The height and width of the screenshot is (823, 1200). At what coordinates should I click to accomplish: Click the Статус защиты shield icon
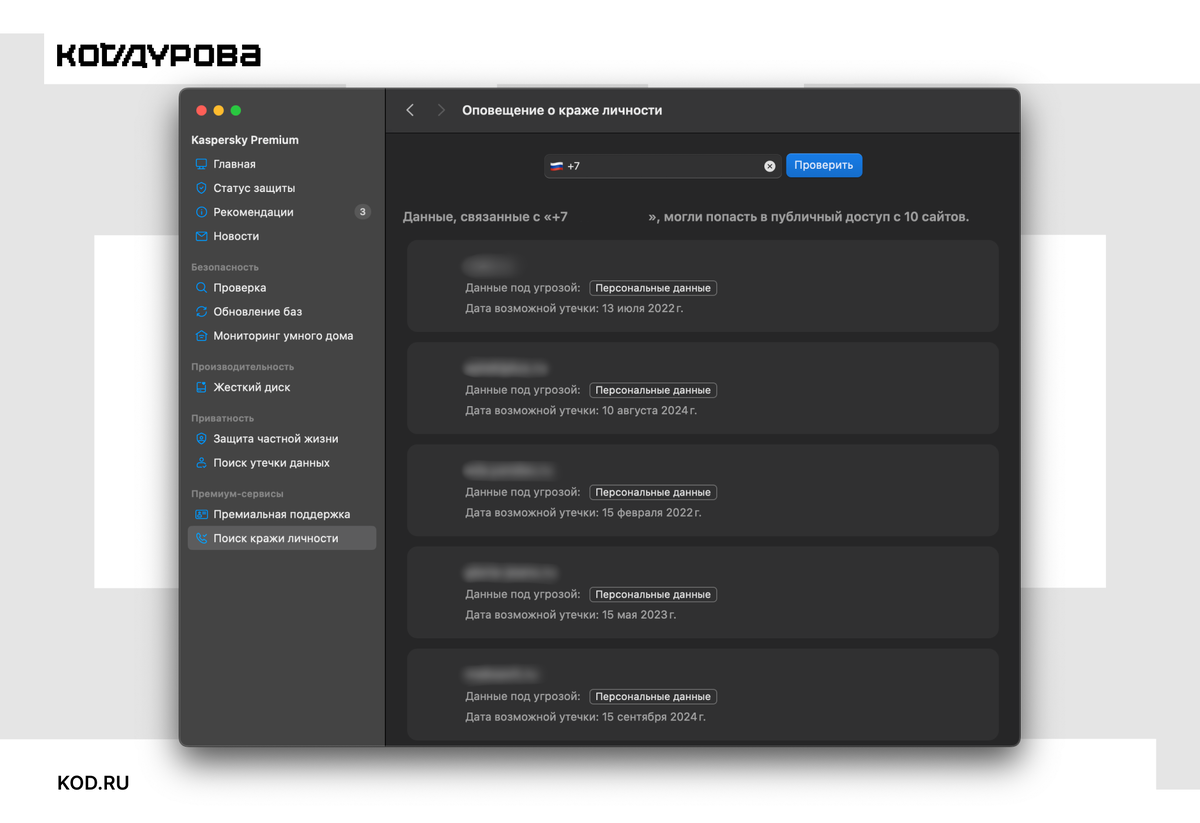pyautogui.click(x=201, y=188)
